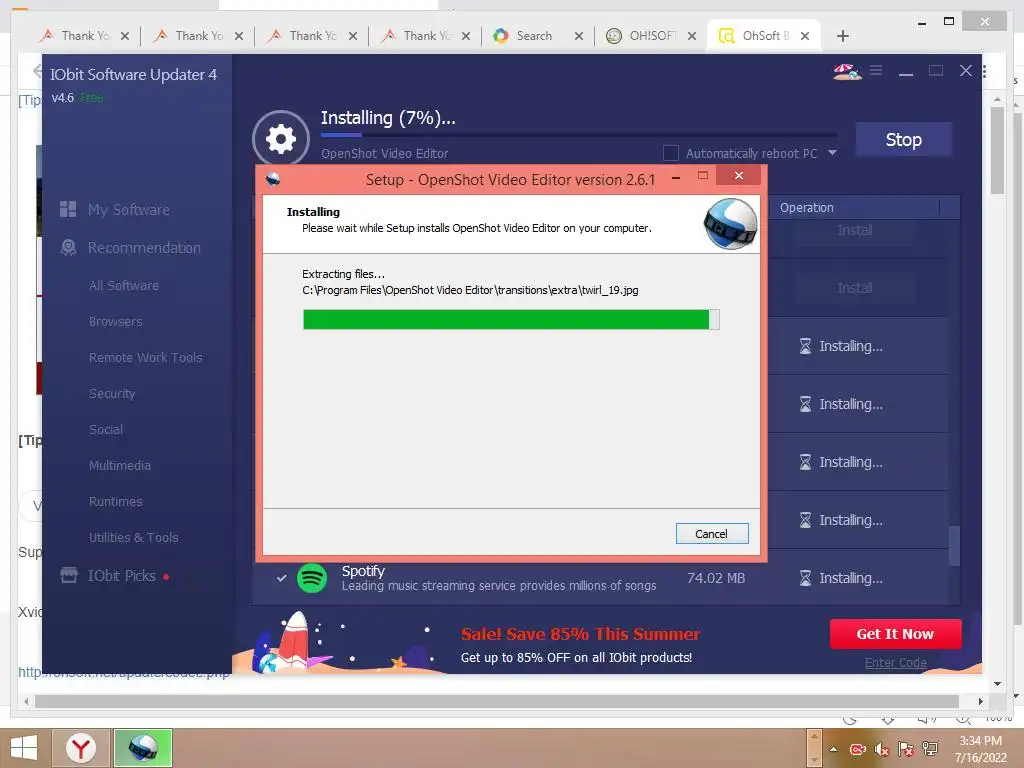
Task: Click the twirl_19.jpg file path text
Action: 470,290
